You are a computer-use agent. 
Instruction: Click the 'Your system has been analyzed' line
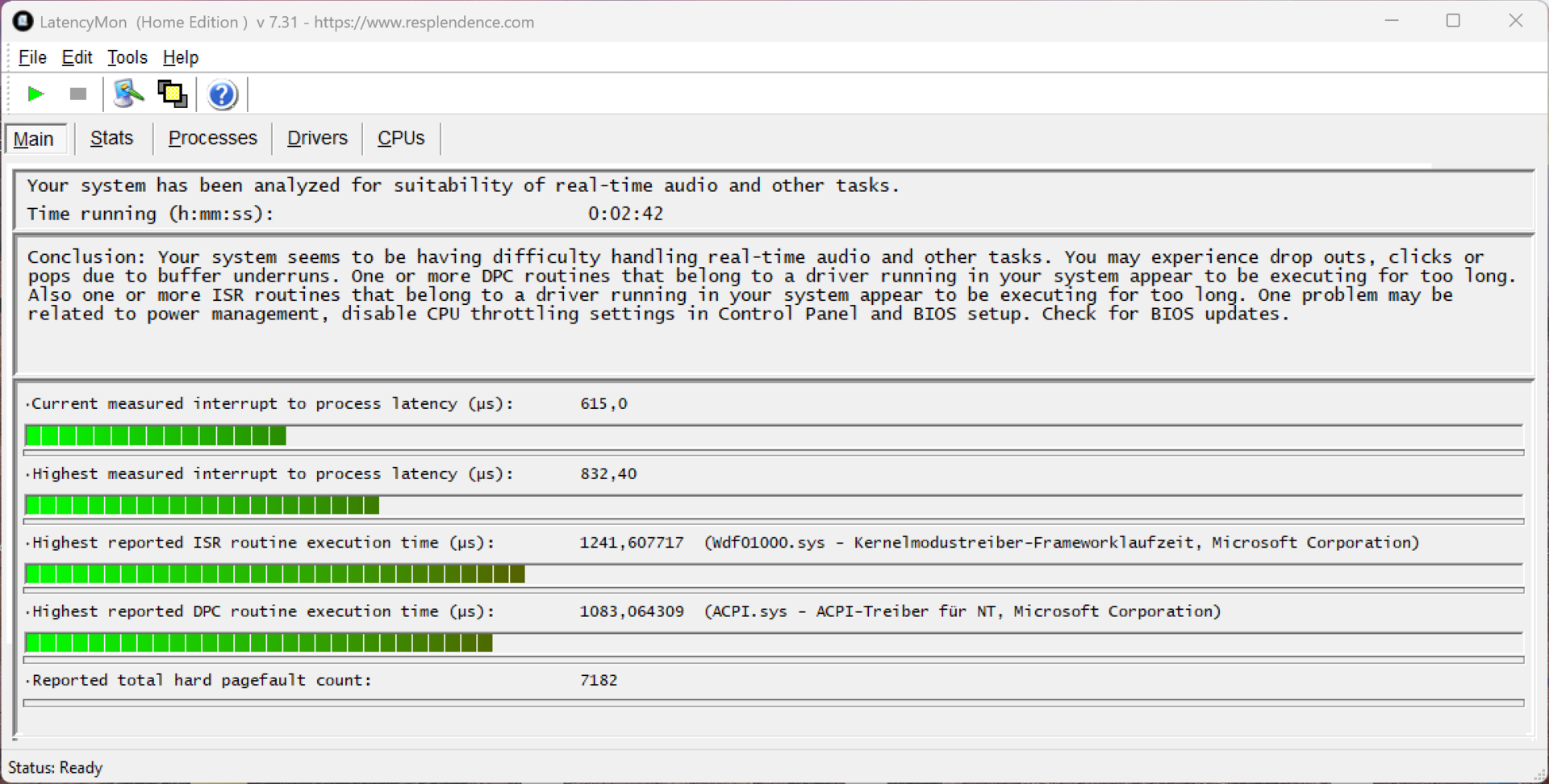(x=463, y=186)
